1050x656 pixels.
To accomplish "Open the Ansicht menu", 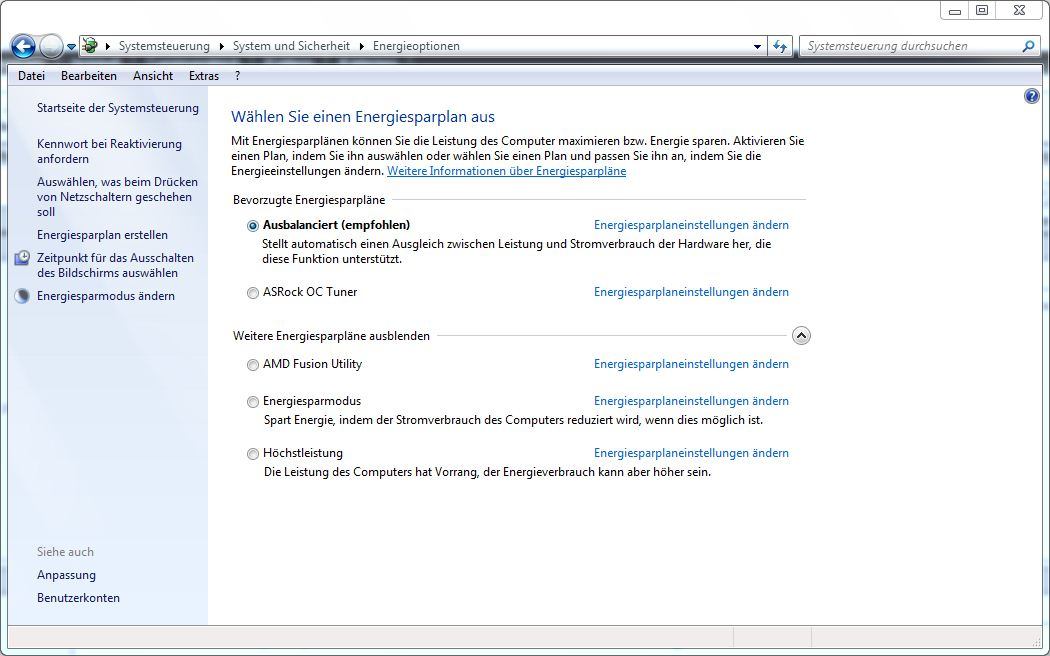I will (153, 76).
